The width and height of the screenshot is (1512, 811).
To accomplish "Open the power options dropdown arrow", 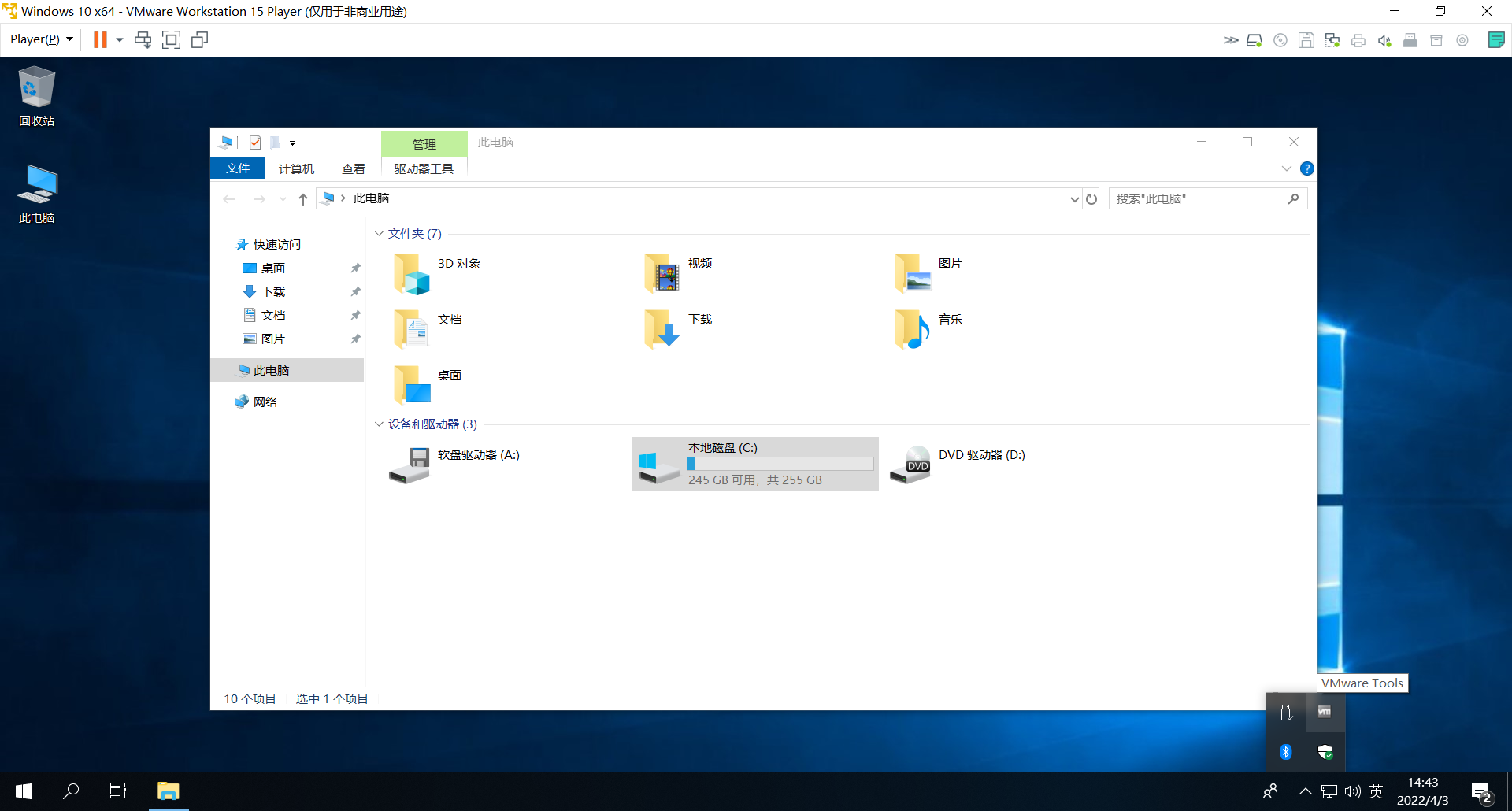I will (x=120, y=39).
